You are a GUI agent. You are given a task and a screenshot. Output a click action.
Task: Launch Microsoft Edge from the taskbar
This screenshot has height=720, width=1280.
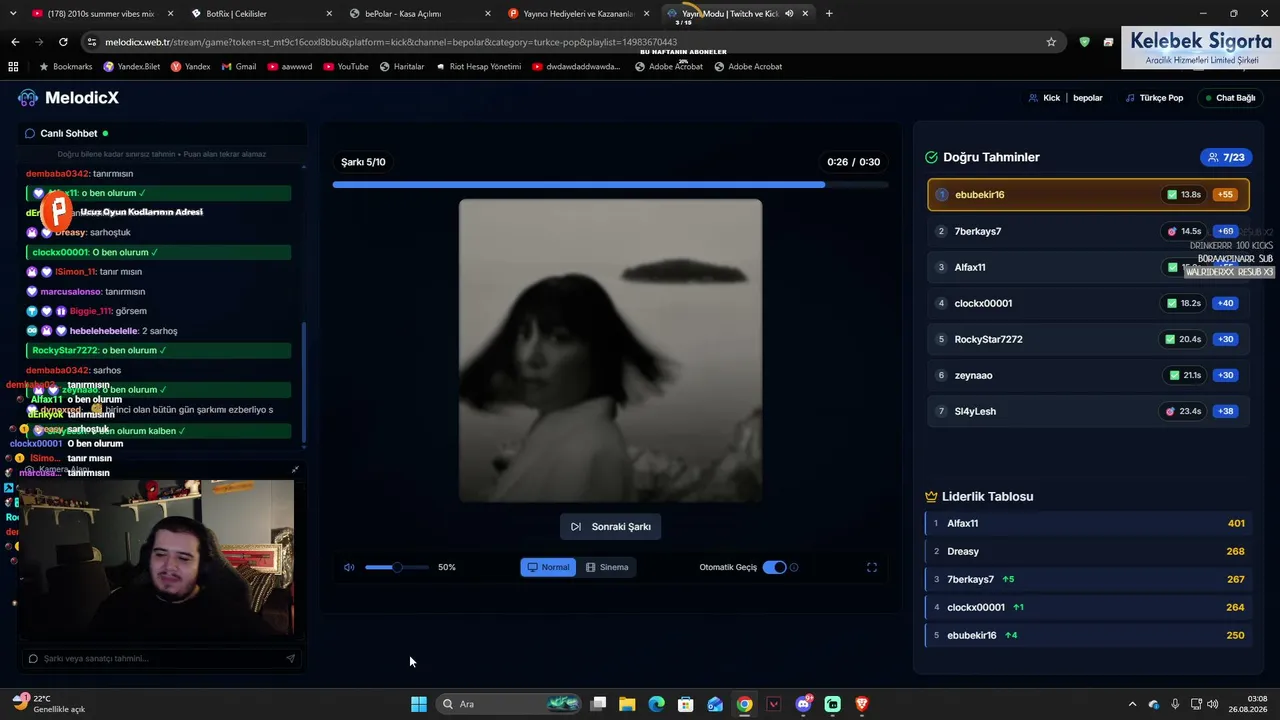click(x=656, y=704)
